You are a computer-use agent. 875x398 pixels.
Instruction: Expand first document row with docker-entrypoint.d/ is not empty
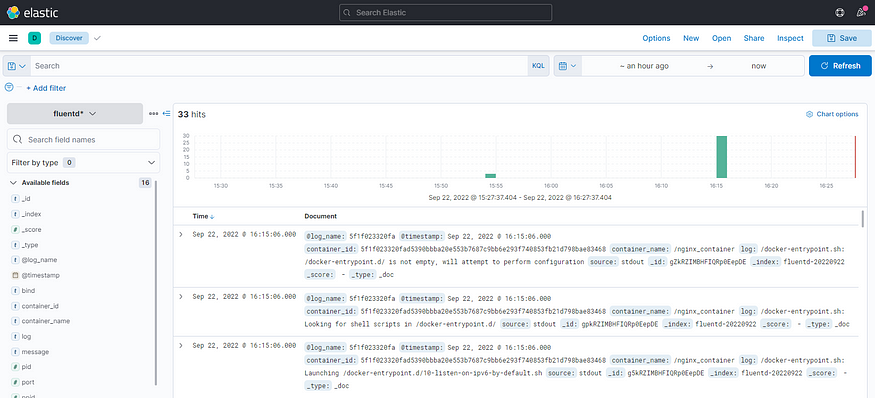click(181, 234)
